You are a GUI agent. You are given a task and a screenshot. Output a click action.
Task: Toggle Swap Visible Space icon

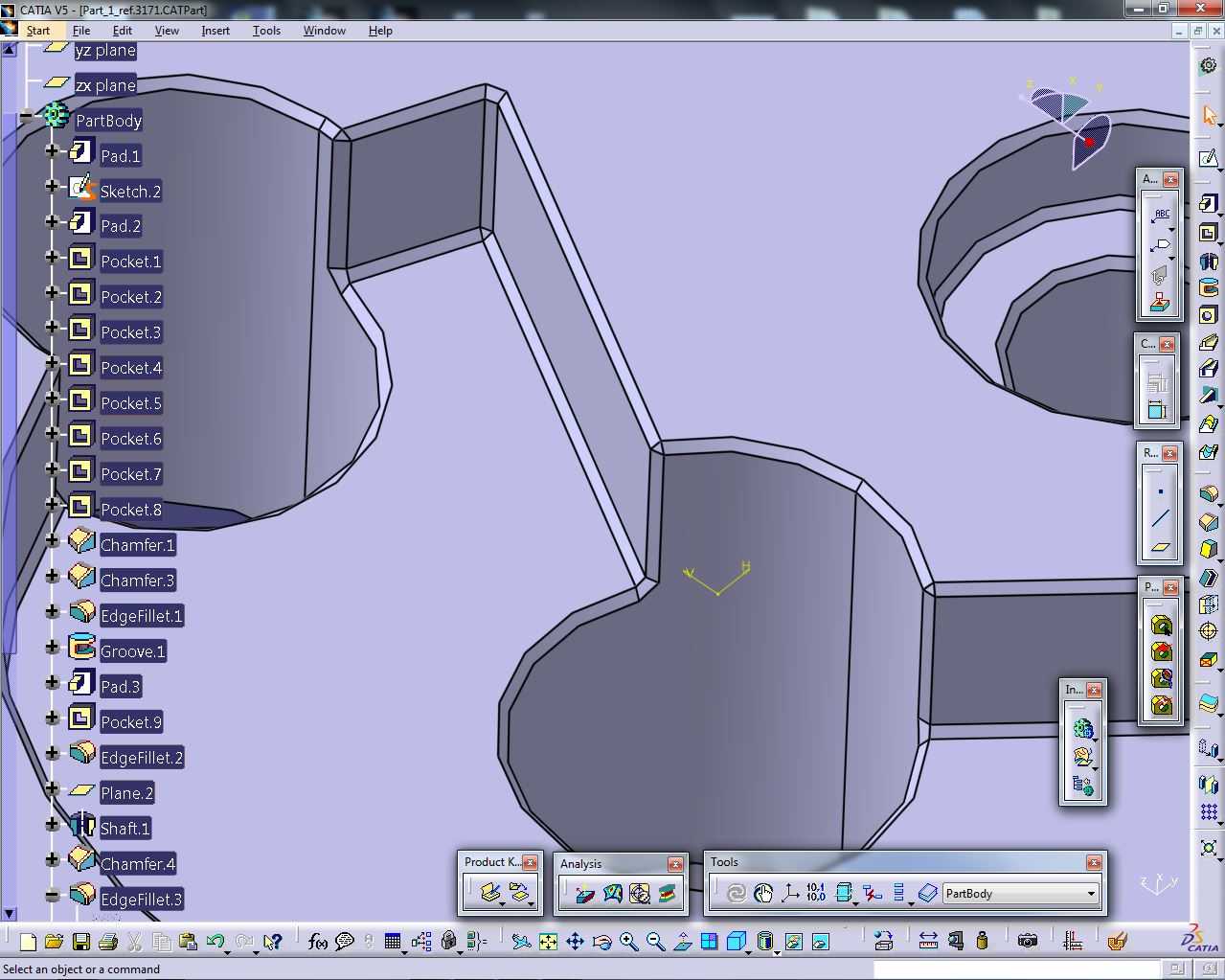coord(820,942)
